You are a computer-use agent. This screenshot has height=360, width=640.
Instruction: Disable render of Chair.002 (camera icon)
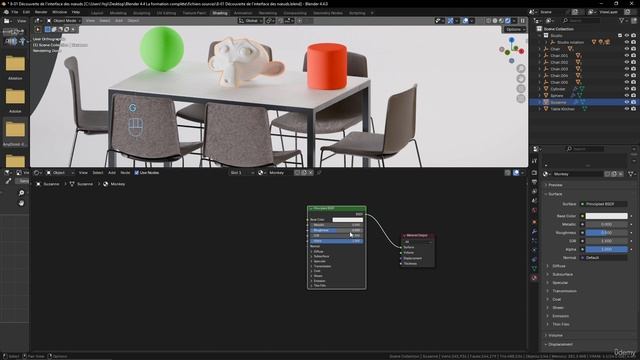pyautogui.click(x=633, y=62)
